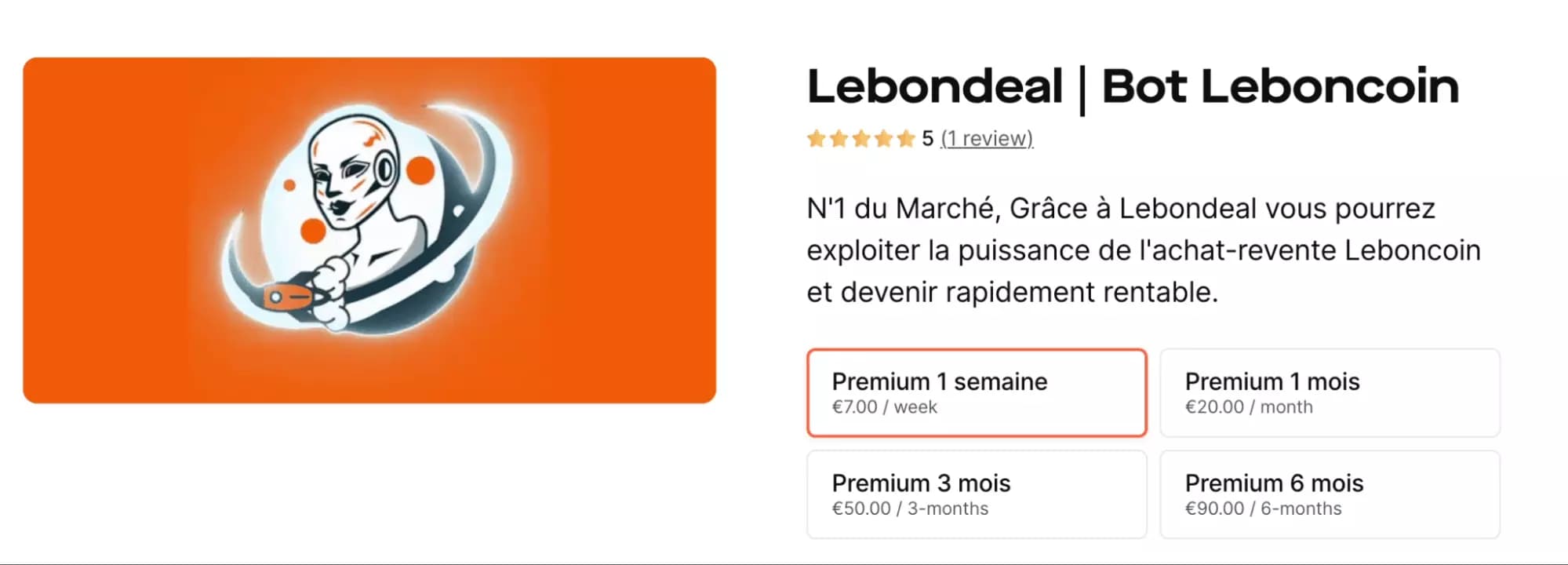Click the second star in the rating
Viewport: 1568px width, 565px height.
tap(839, 138)
